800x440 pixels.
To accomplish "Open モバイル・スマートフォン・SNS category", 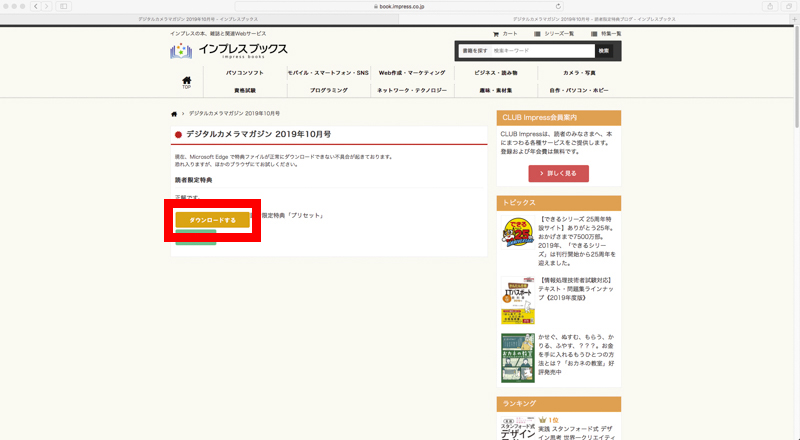I will click(328, 73).
